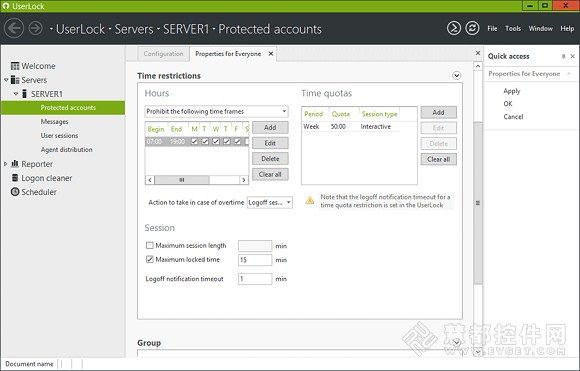Collapse the SERVER1 tree node

16,94
